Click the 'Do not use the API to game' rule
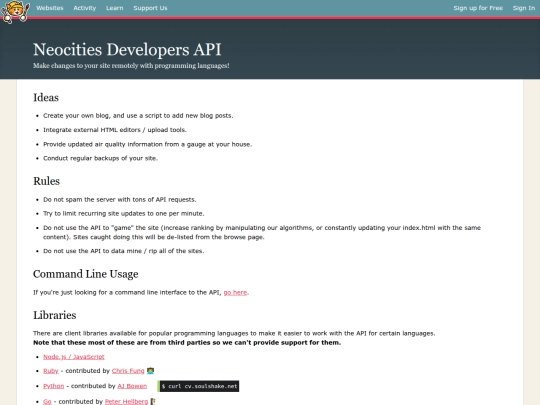Screen dimensions: 540x405 [x=262, y=232]
